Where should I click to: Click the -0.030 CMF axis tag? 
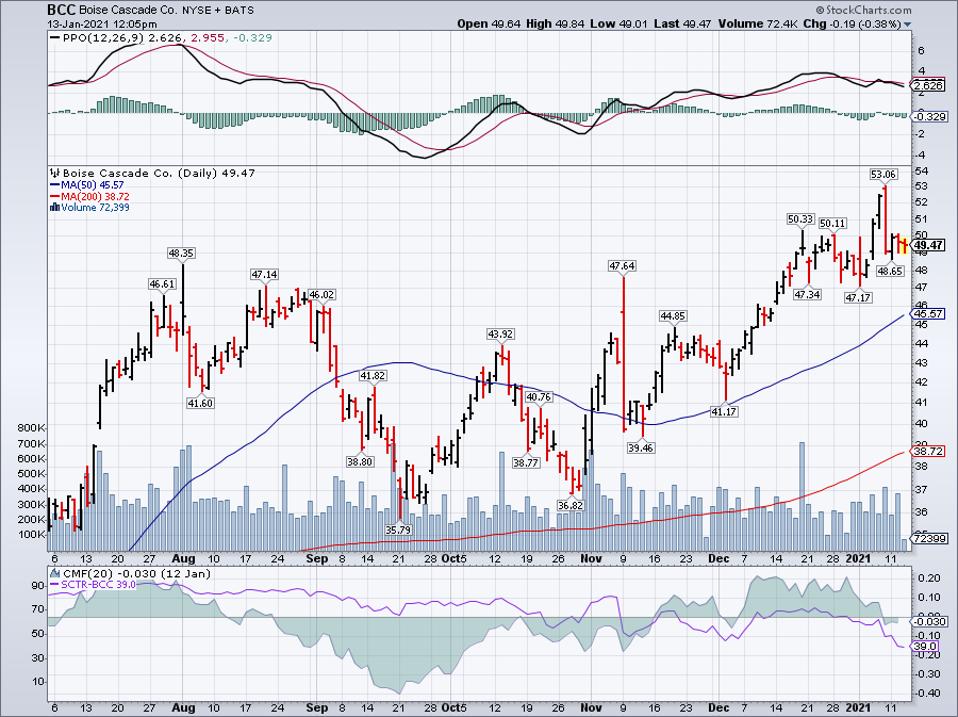(929, 621)
